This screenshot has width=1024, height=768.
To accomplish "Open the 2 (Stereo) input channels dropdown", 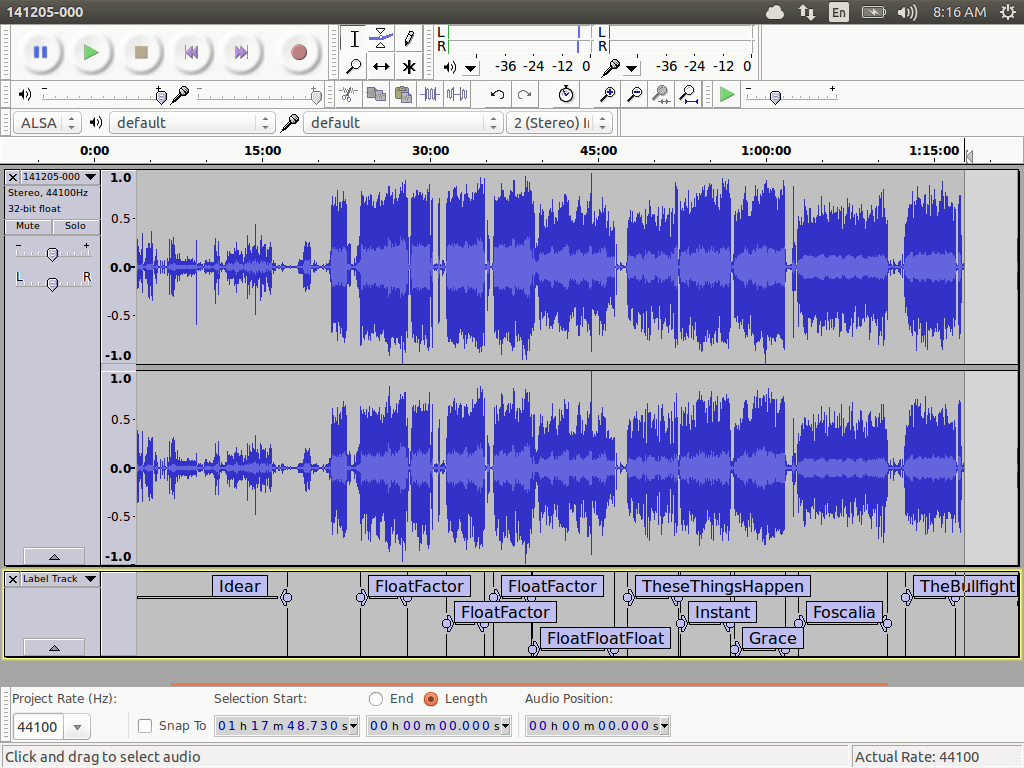I will click(x=560, y=123).
